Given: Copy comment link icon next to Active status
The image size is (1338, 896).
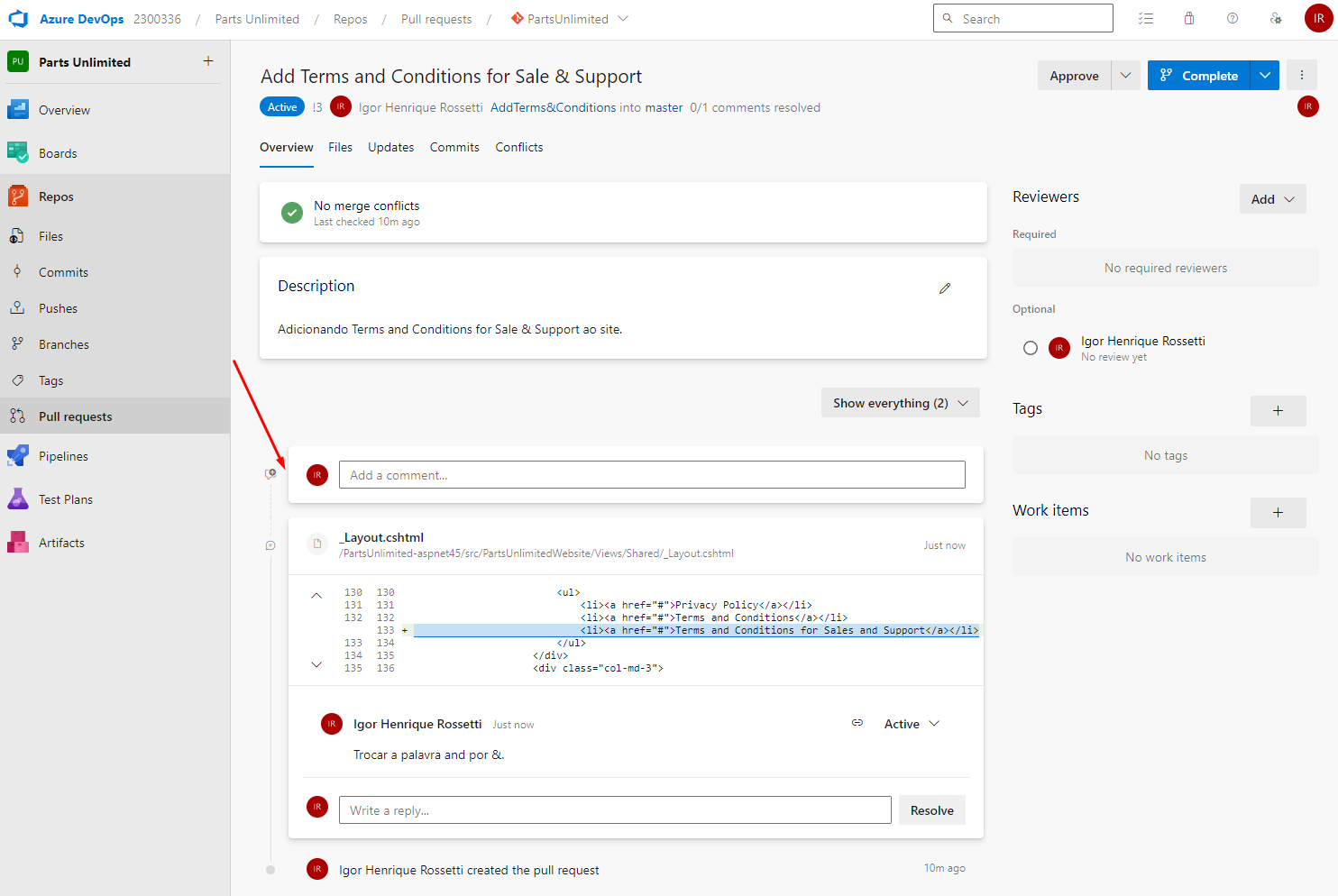Looking at the screenshot, I should 857,723.
